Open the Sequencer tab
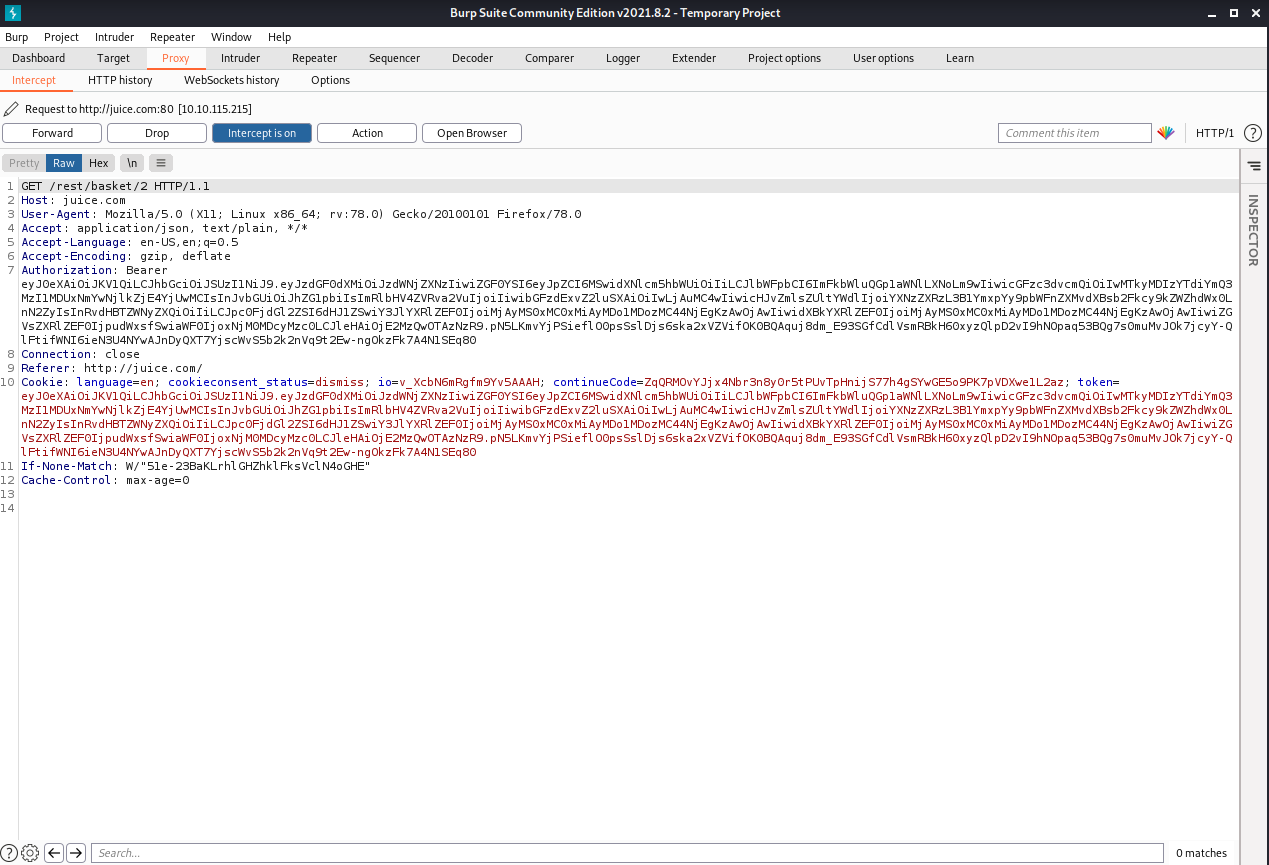Screen dimensions: 1269x865 coord(394,58)
